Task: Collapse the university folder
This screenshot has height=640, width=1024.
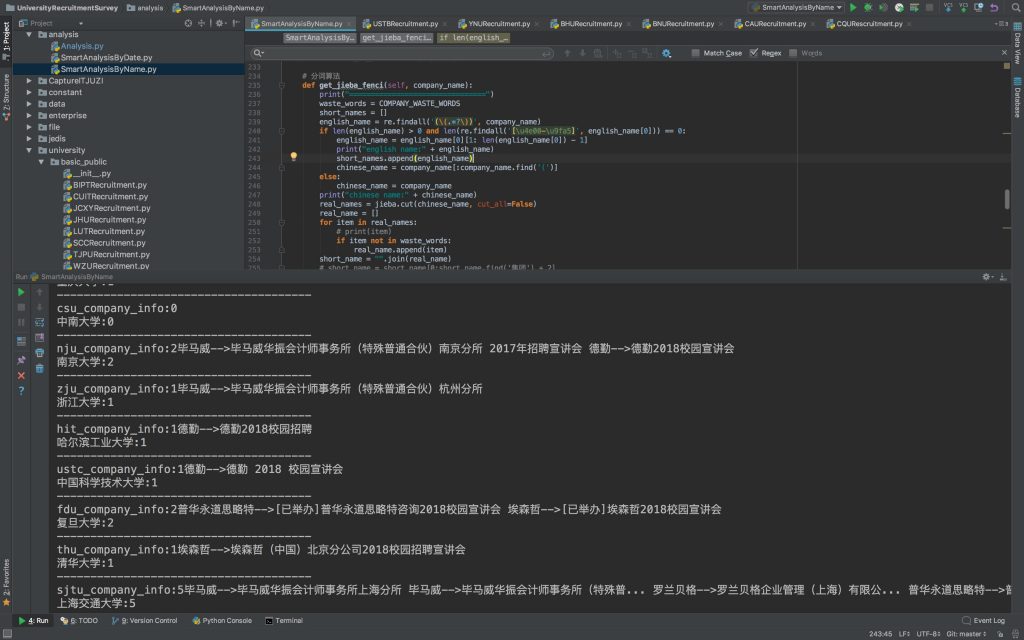Action: tap(30, 150)
